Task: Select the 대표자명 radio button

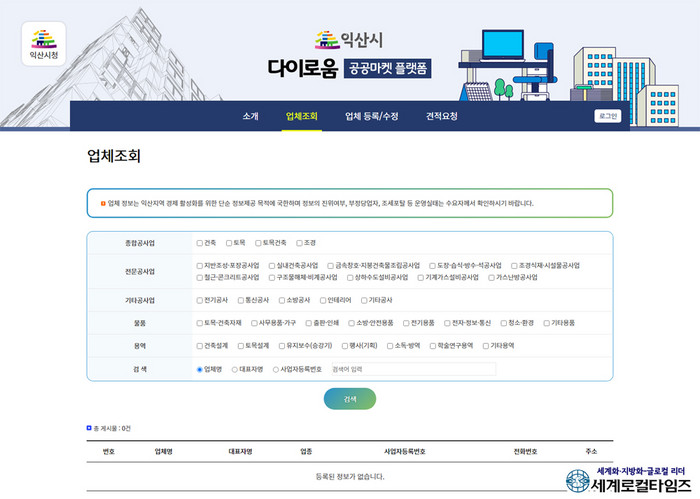Action: click(x=235, y=369)
